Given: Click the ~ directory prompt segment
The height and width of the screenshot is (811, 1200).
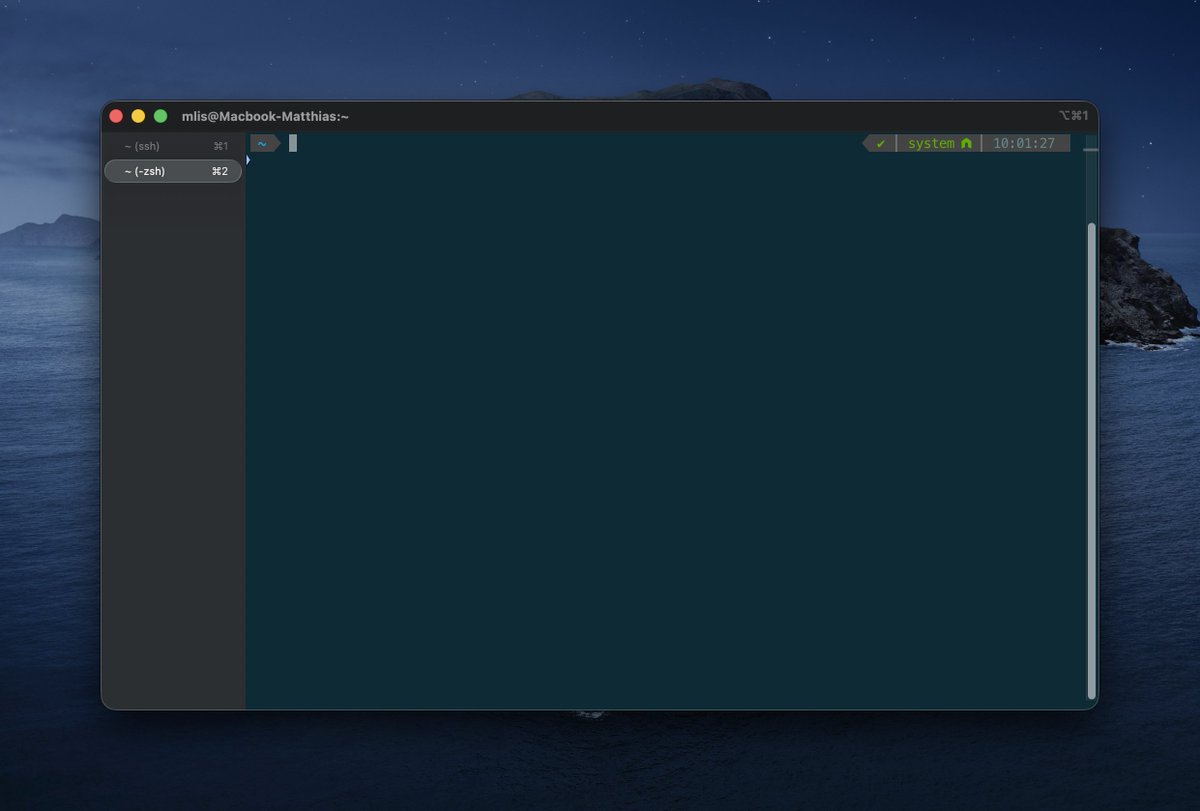Looking at the screenshot, I should click(263, 144).
